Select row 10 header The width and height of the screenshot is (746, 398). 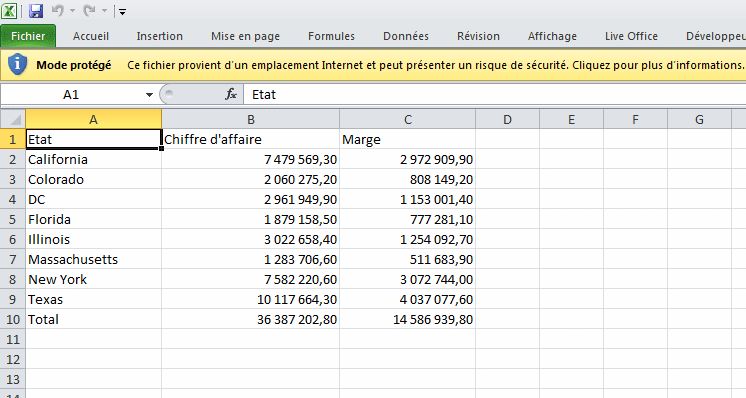coord(13,319)
